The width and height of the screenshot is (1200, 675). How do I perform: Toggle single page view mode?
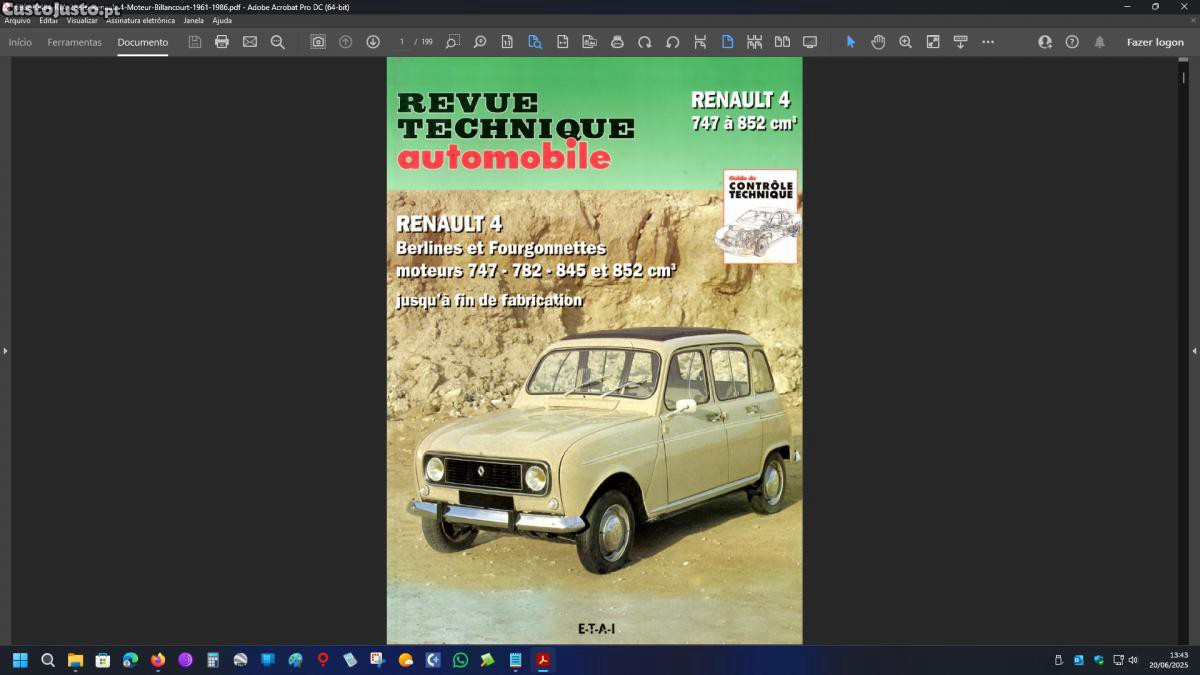pos(727,42)
